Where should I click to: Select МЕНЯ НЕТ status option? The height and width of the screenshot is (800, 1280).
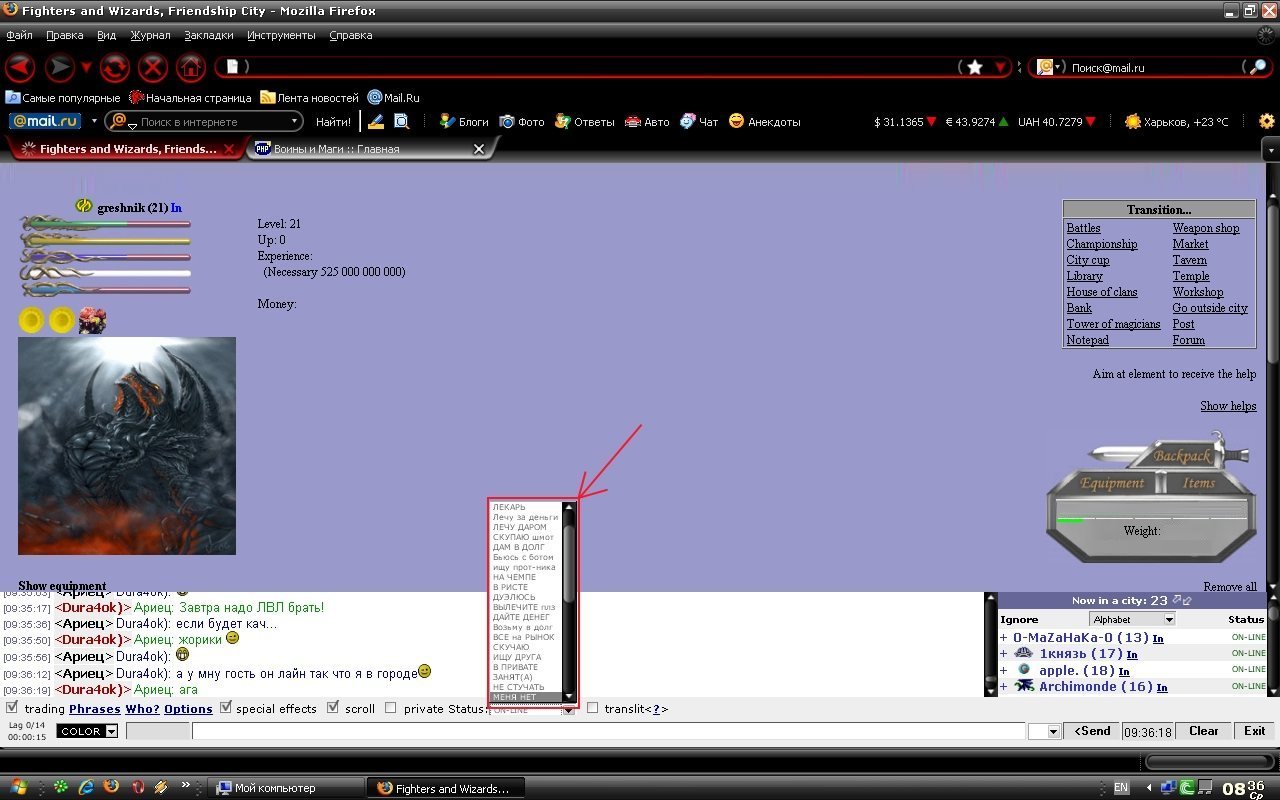(x=526, y=697)
